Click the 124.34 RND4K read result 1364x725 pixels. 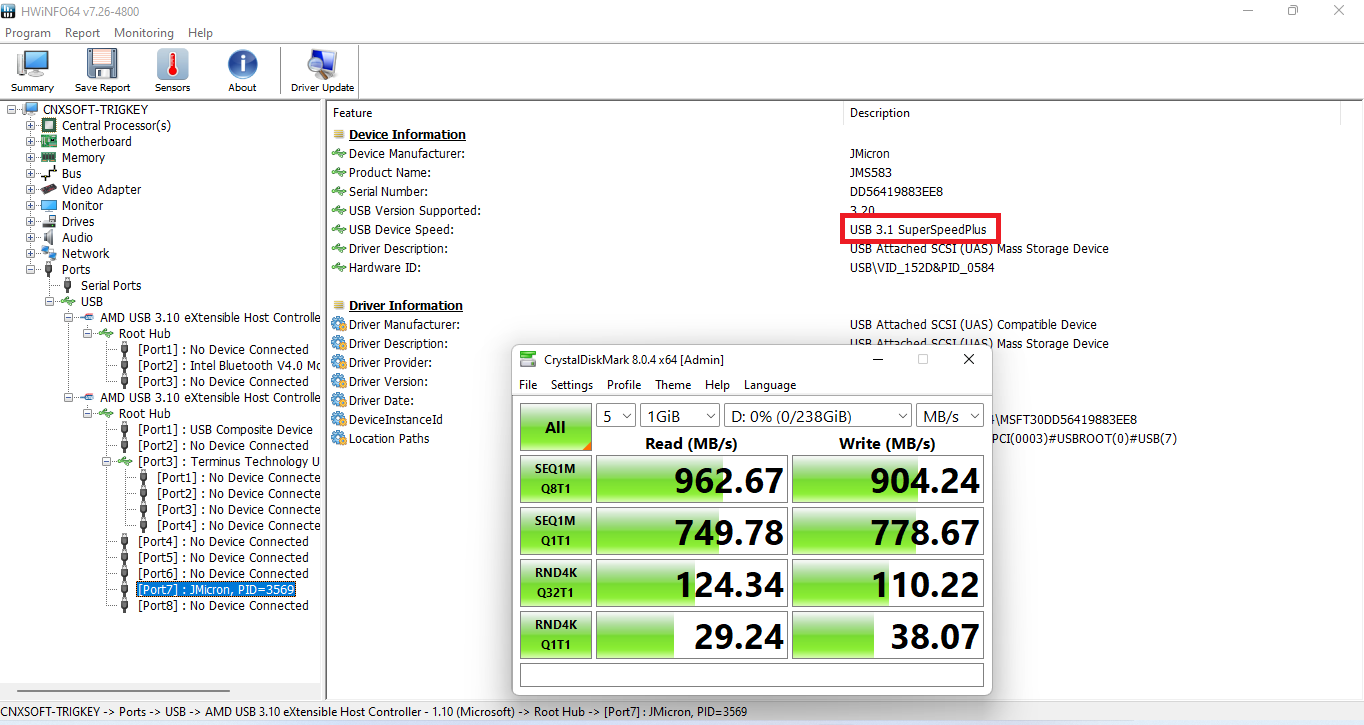(692, 584)
